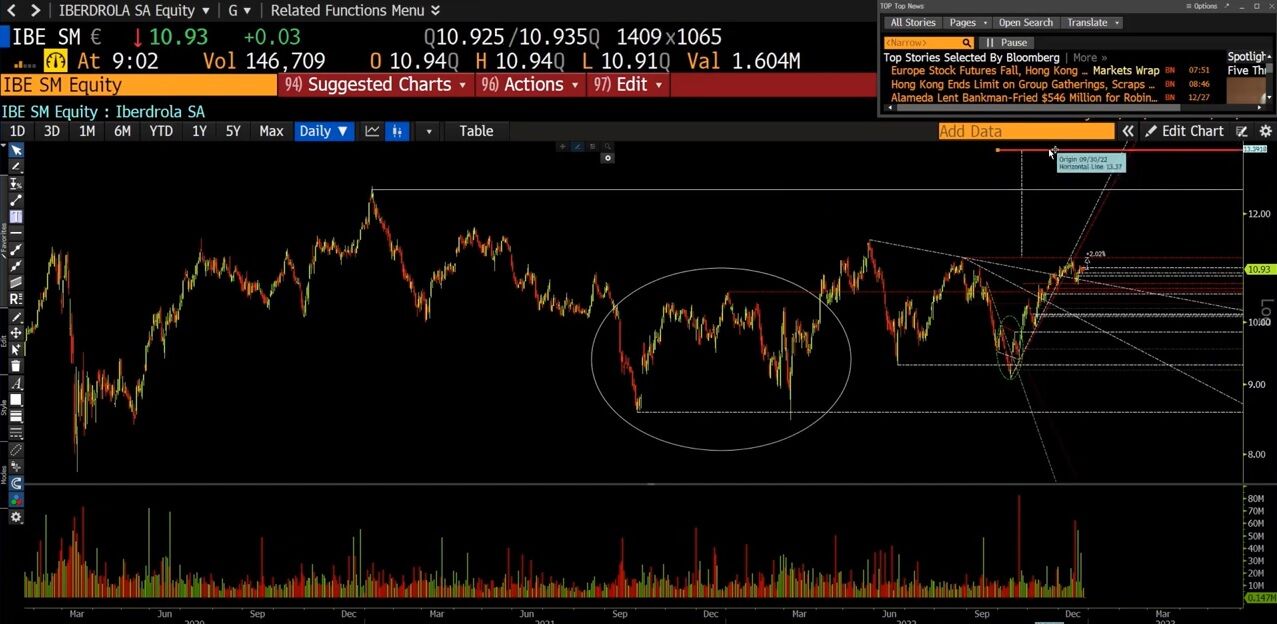Screen dimensions: 1277x624
Task: Click the Table button
Action: (476, 131)
